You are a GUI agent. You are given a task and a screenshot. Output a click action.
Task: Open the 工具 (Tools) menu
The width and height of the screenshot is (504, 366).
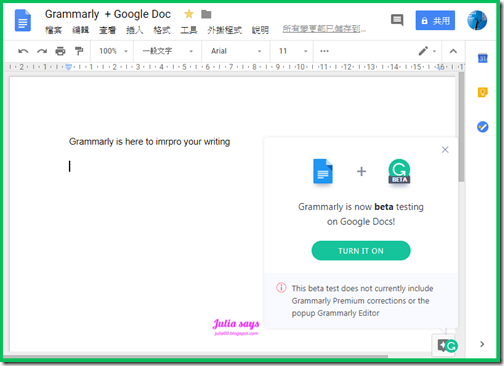click(189, 30)
